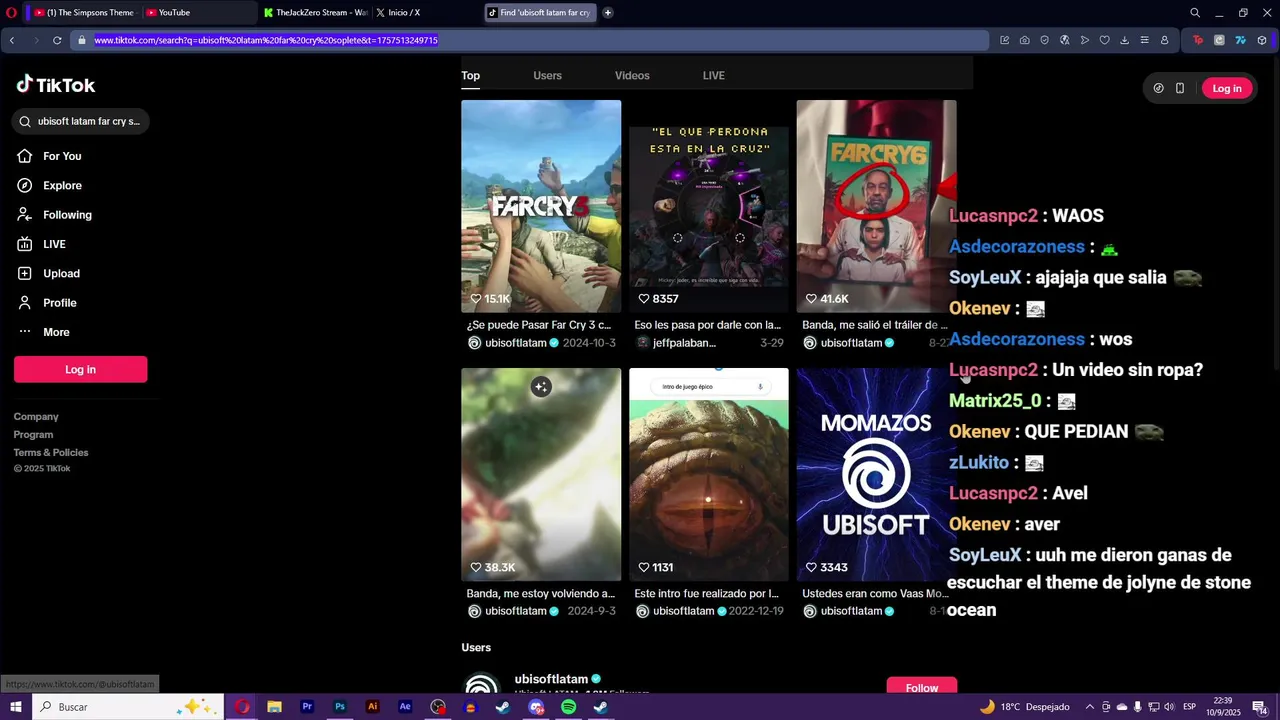The width and height of the screenshot is (1280, 720).
Task: Open the Windows Start menu
Action: point(15,707)
